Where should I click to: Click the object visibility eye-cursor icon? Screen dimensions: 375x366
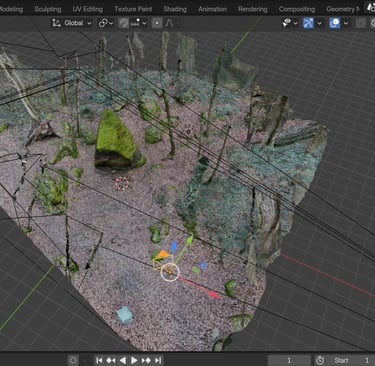tap(286, 23)
